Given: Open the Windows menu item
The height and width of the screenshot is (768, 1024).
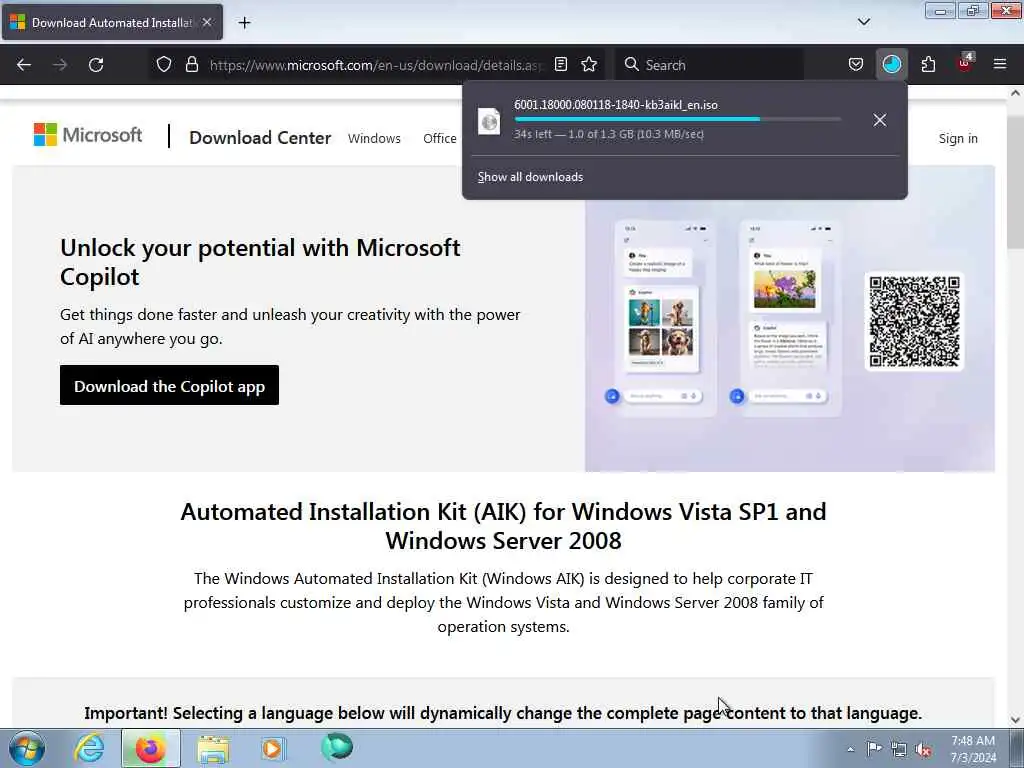Looking at the screenshot, I should 374,138.
